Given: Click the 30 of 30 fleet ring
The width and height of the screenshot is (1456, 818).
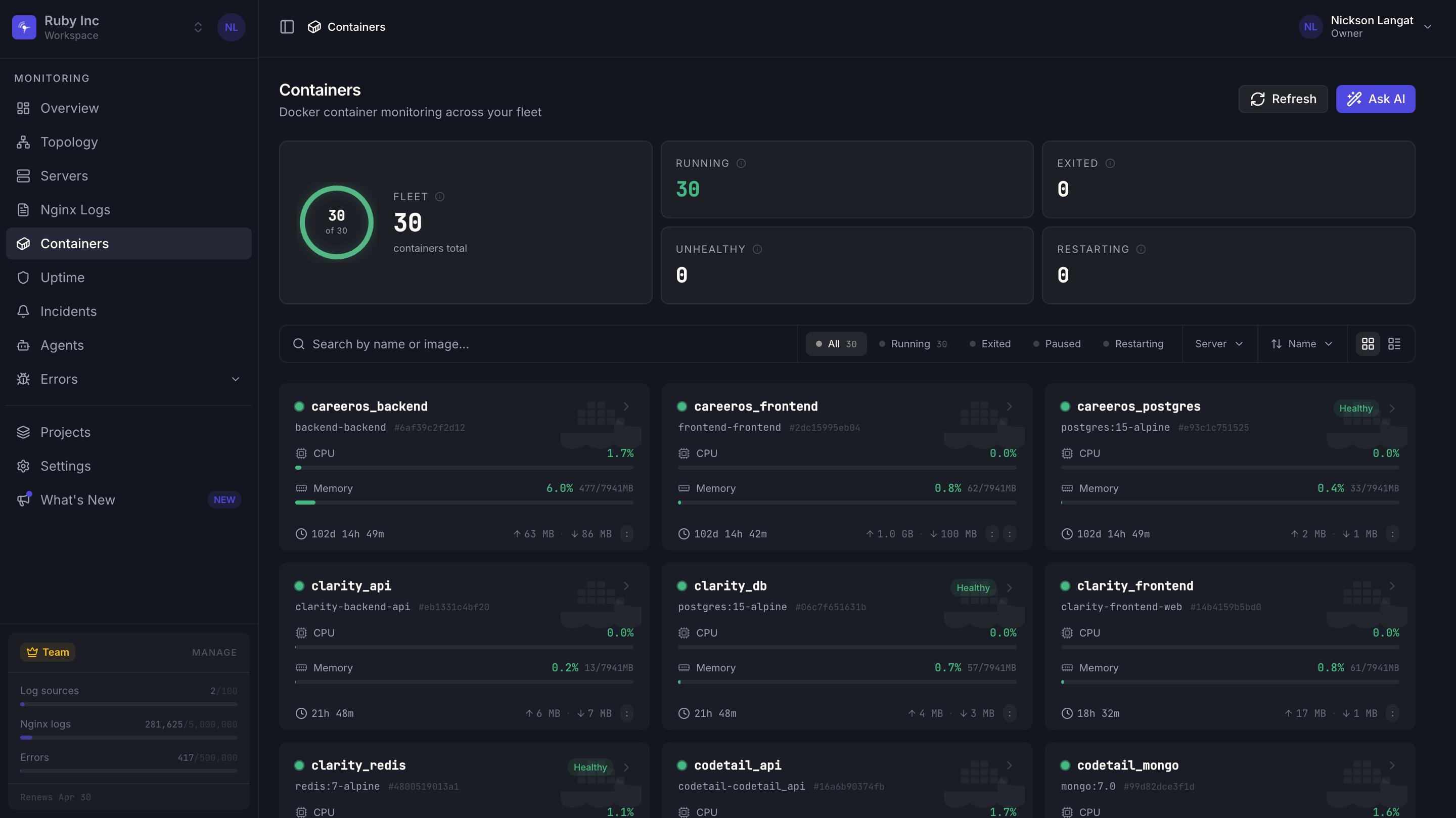Looking at the screenshot, I should click(x=336, y=222).
